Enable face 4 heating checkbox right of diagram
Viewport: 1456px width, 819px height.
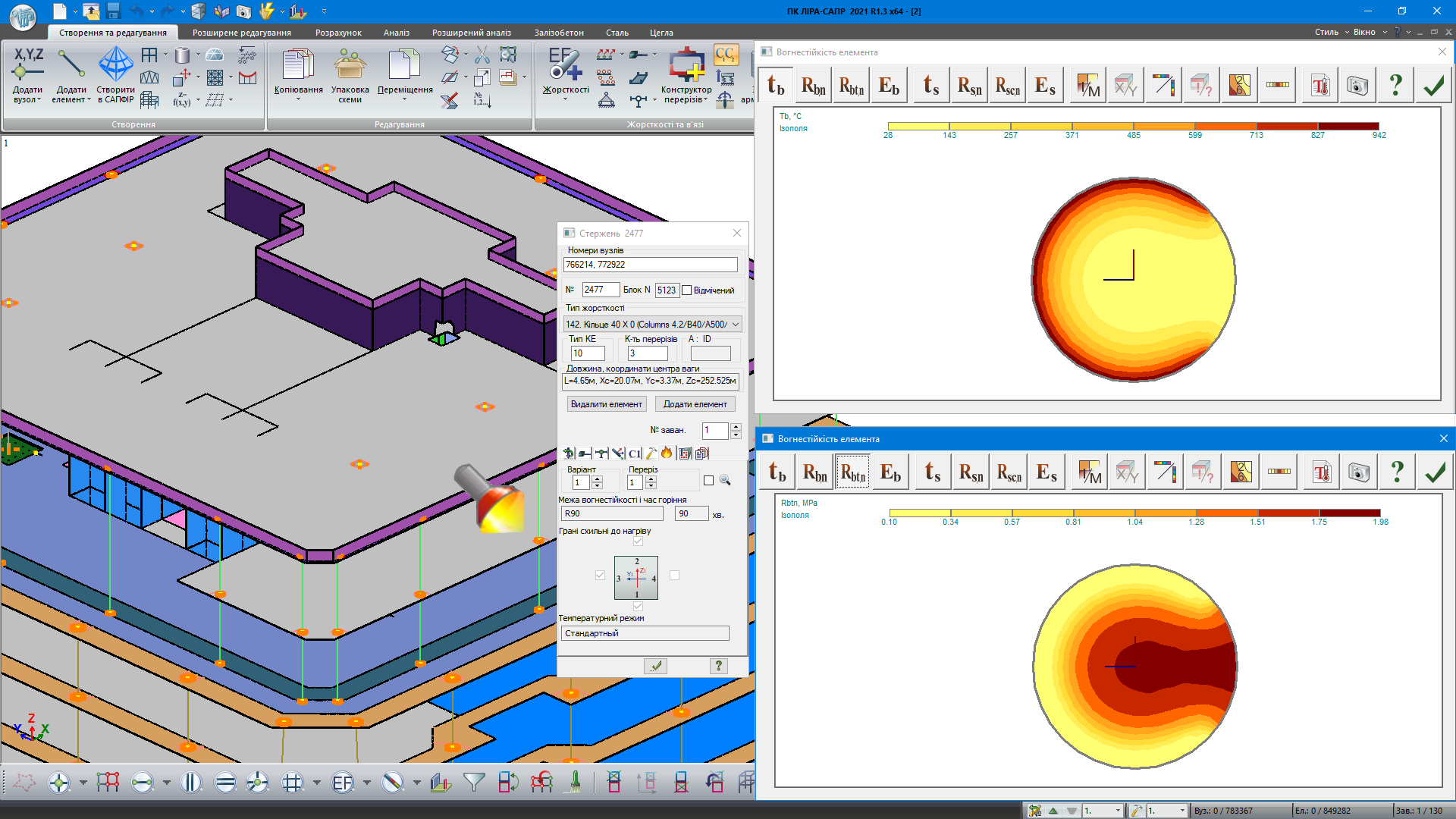click(674, 576)
